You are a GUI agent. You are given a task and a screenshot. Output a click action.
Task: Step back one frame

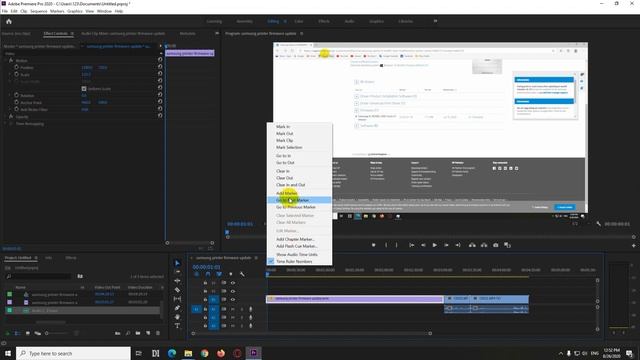tap(423, 245)
